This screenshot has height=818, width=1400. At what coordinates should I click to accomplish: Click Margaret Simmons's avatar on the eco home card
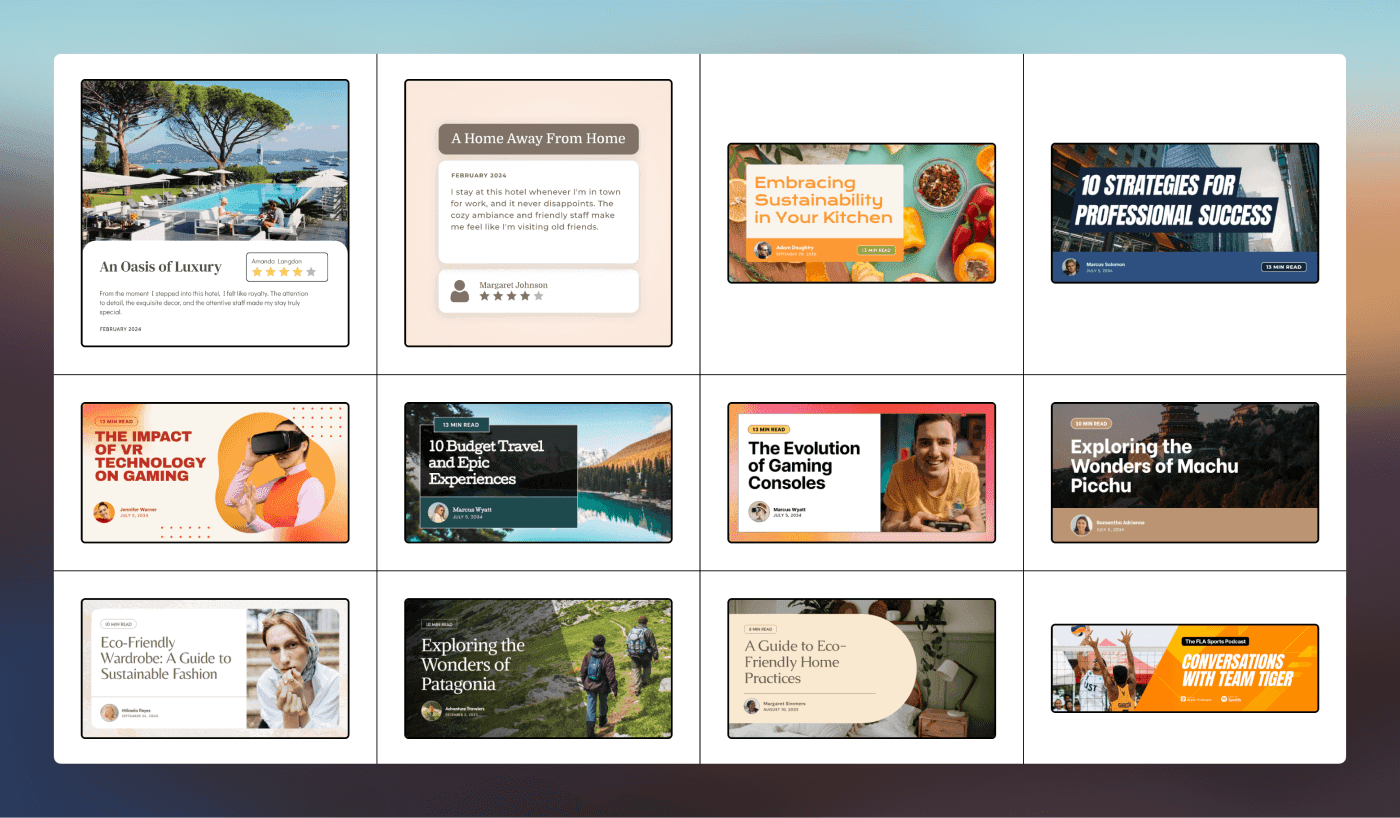(751, 706)
